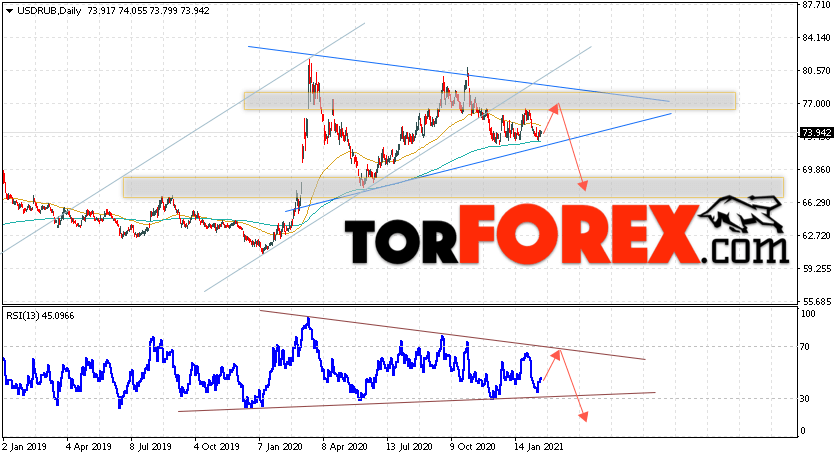Screen dimensions: 838x458
Task: Click the 13 Jul 2020 date label
Action: click(409, 447)
